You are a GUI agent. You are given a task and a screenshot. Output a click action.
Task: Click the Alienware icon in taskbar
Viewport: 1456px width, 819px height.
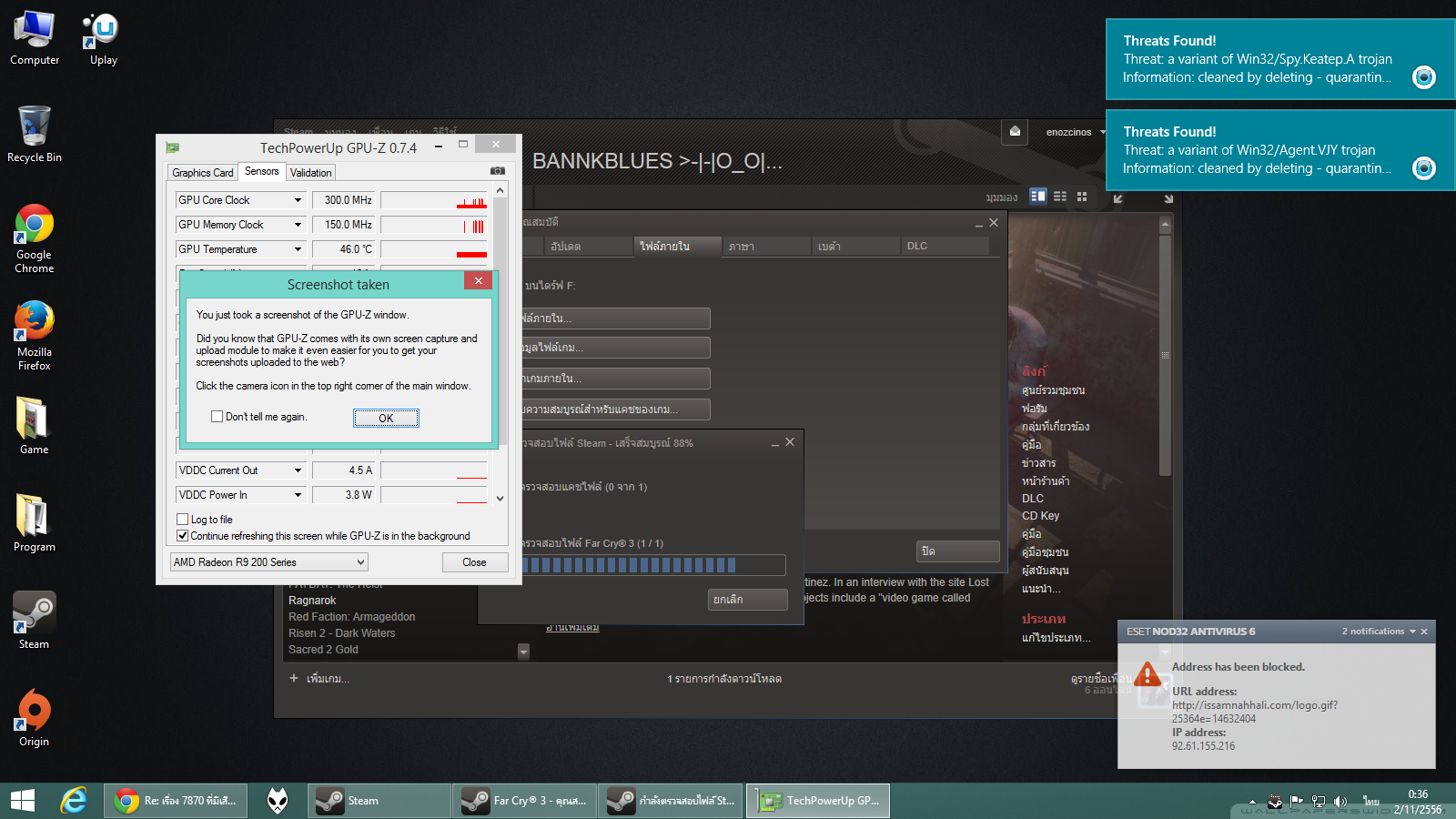[x=278, y=801]
